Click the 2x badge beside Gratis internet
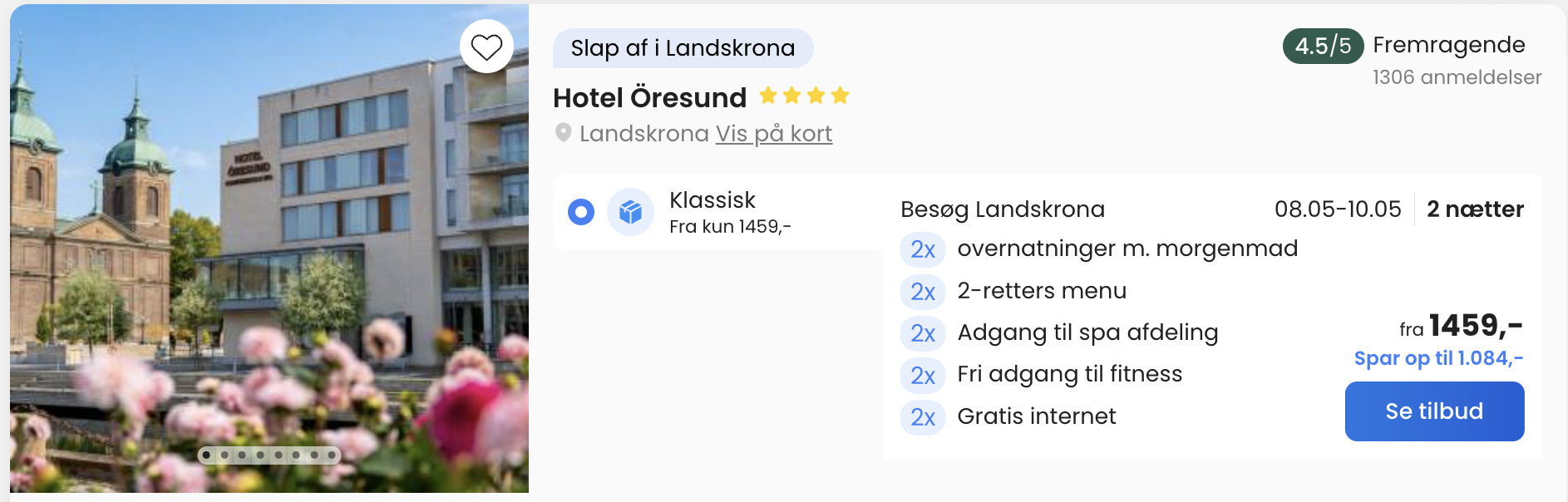Viewport: 1568px width, 502px height. point(922,417)
